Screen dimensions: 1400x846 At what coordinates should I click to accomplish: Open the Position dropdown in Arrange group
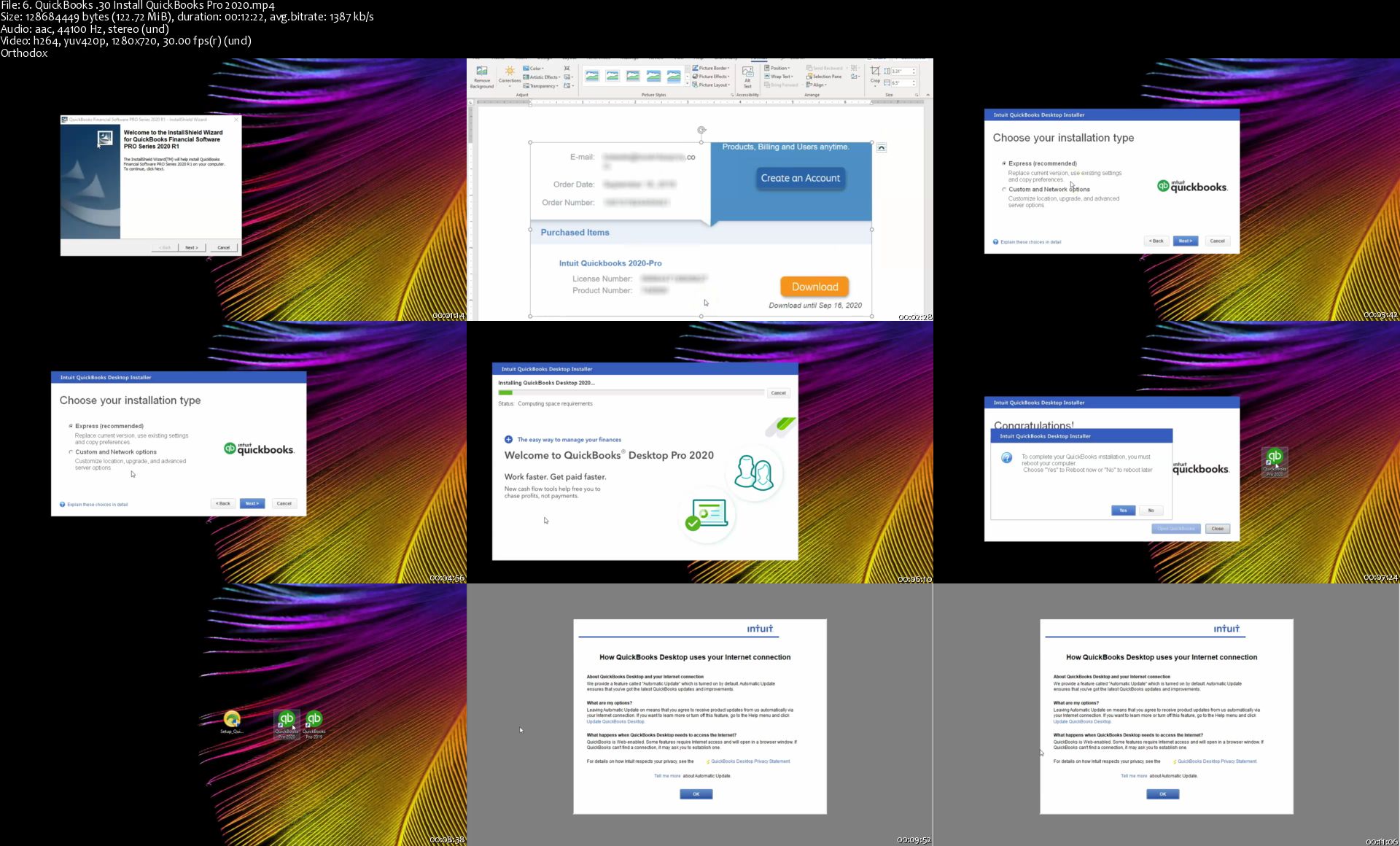[777, 68]
